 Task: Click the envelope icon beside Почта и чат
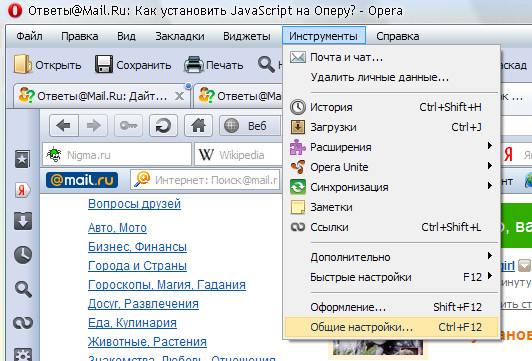coord(298,57)
